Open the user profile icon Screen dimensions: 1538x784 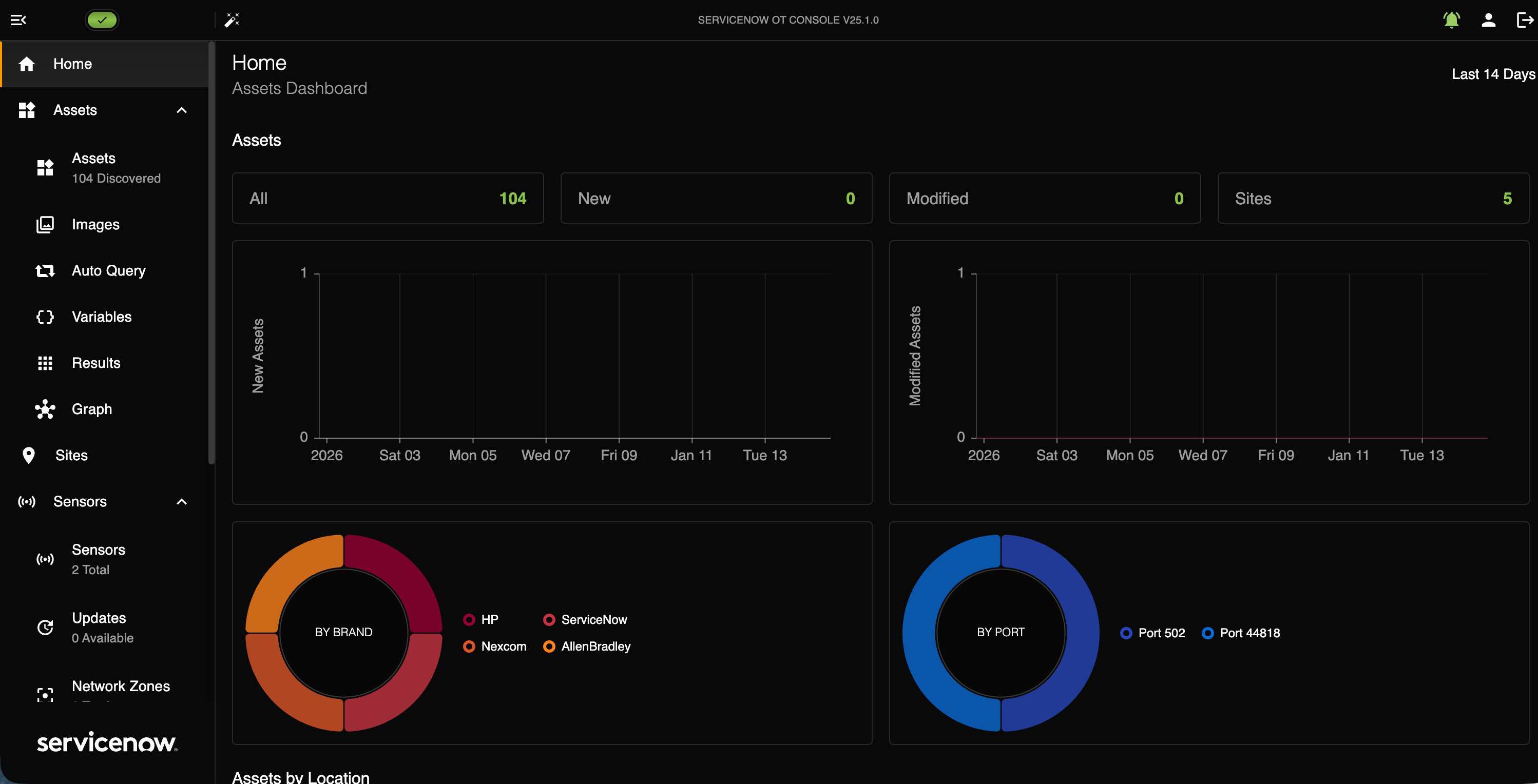pyautogui.click(x=1488, y=21)
